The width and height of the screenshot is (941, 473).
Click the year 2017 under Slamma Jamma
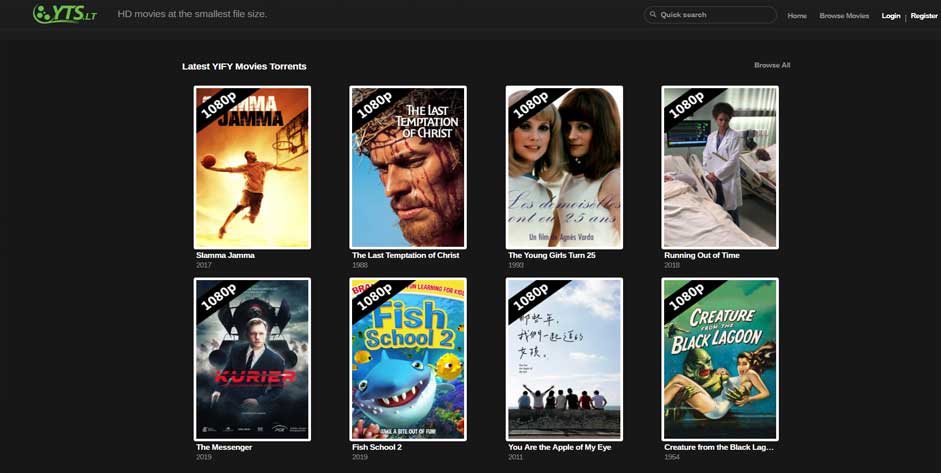pos(203,265)
